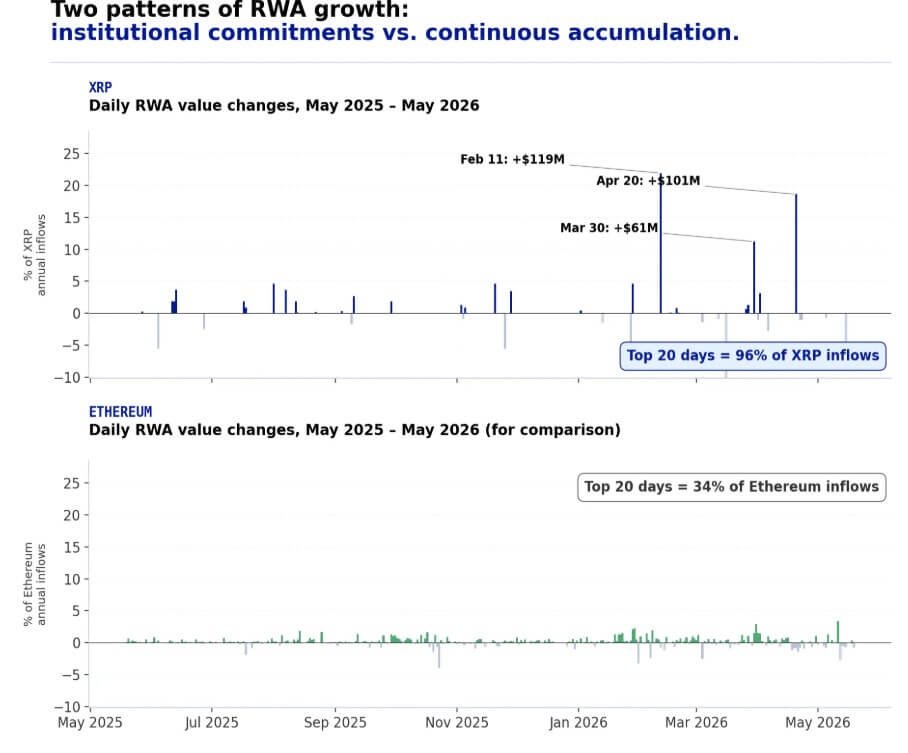Click the XRP section heading
Viewport: 908px width, 753px height.
(x=100, y=87)
